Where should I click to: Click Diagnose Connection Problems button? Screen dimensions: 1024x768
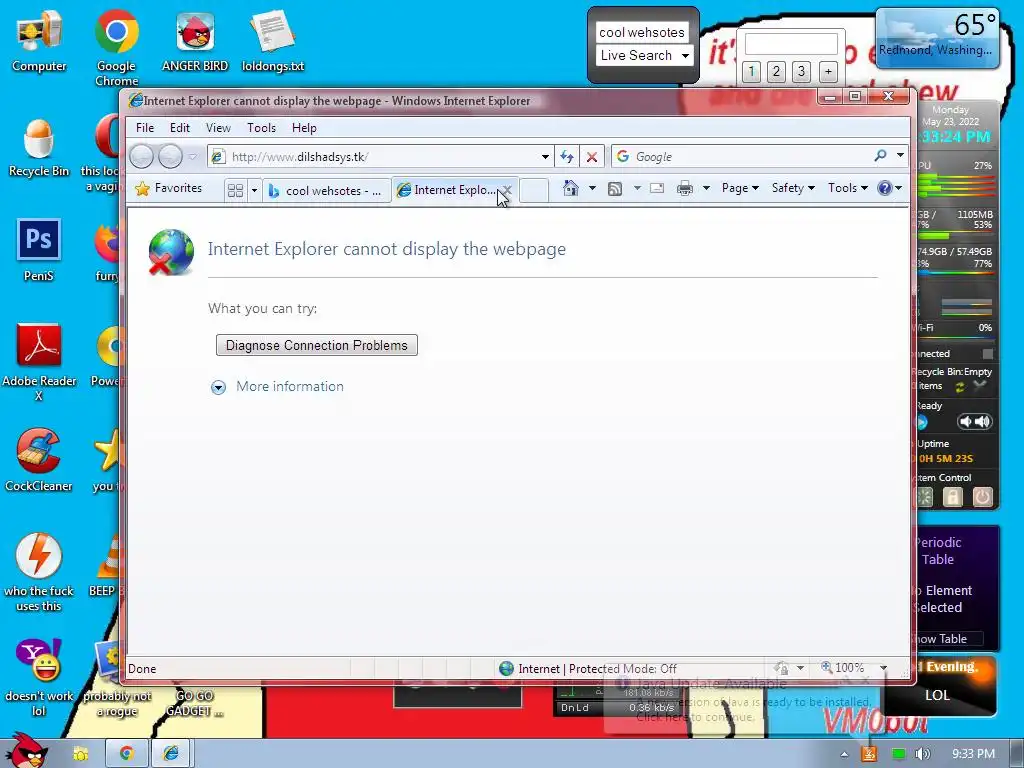coord(317,345)
